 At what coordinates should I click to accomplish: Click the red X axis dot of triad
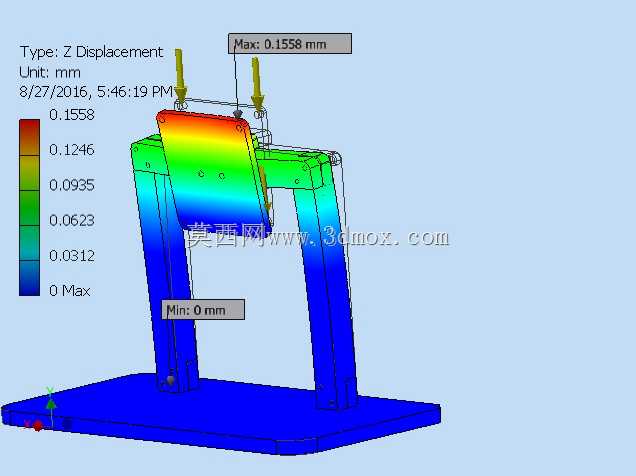38,426
